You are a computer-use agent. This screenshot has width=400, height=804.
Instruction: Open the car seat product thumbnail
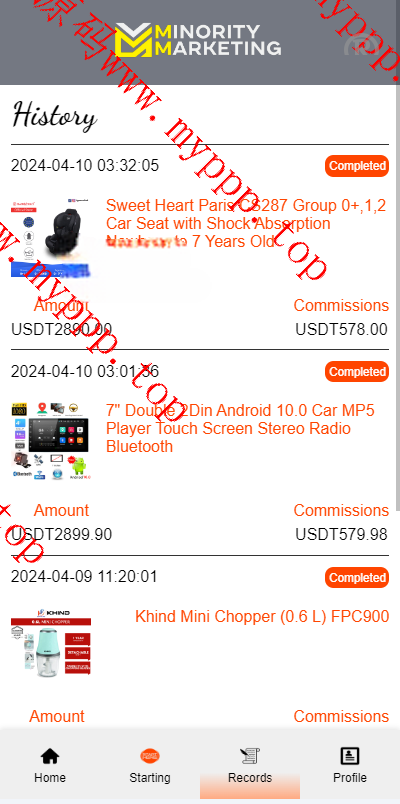pyautogui.click(x=51, y=238)
